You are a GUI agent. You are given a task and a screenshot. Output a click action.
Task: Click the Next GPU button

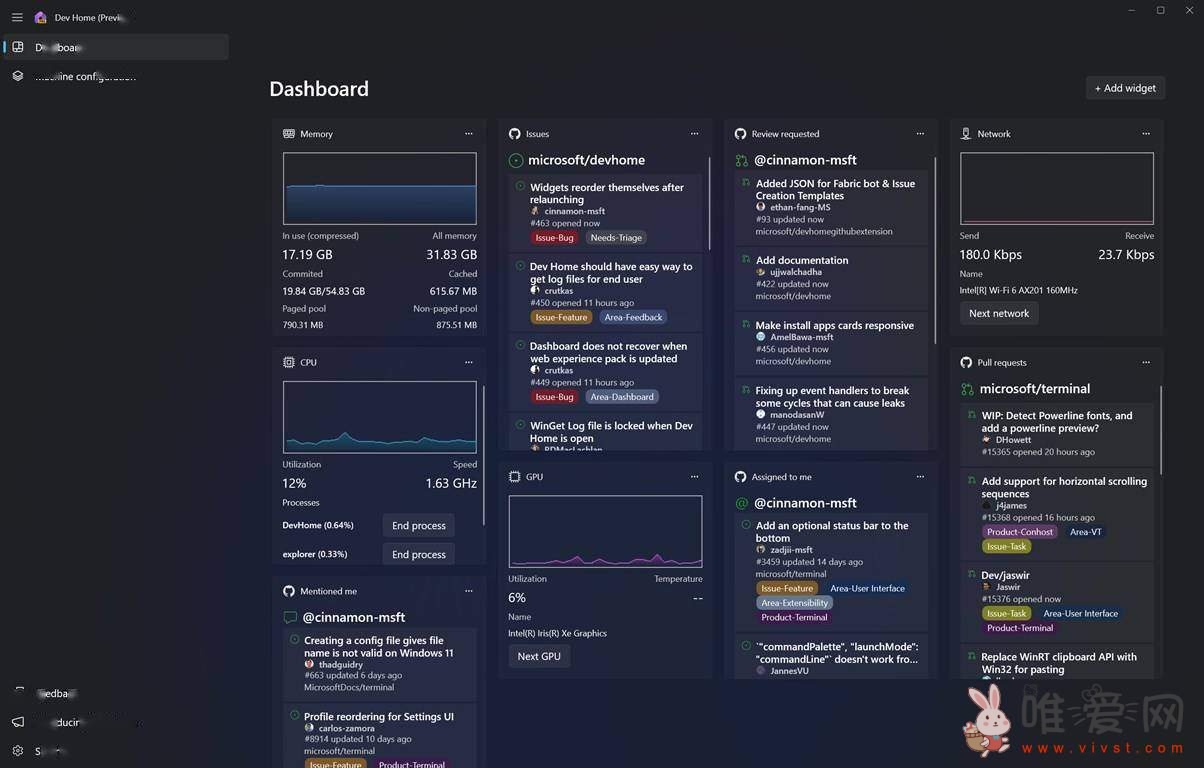(539, 656)
